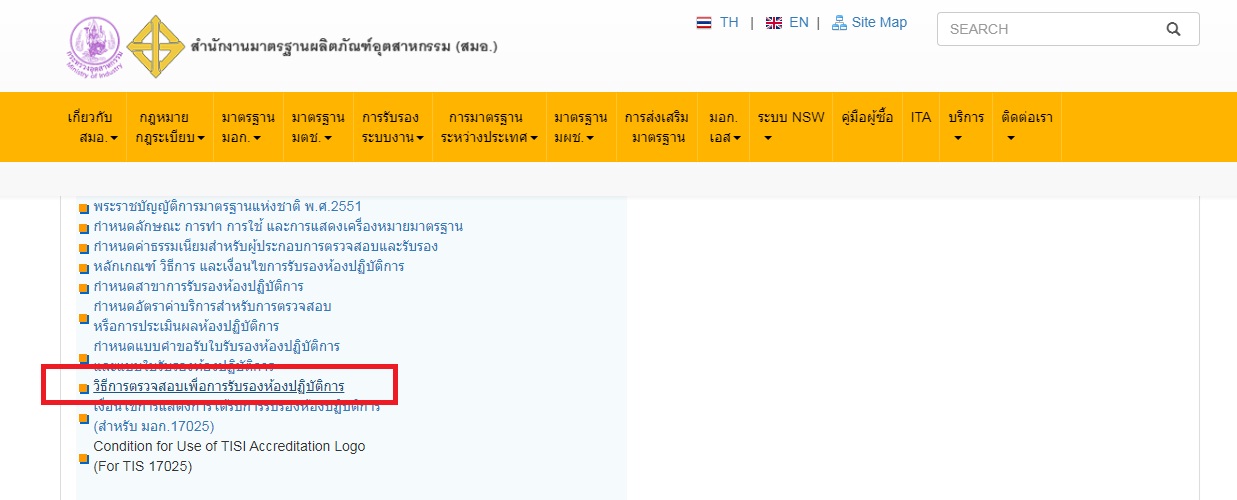The height and width of the screenshot is (500, 1237).
Task: Open Condition for Use of TISI Accreditation Logo
Action: point(229,446)
